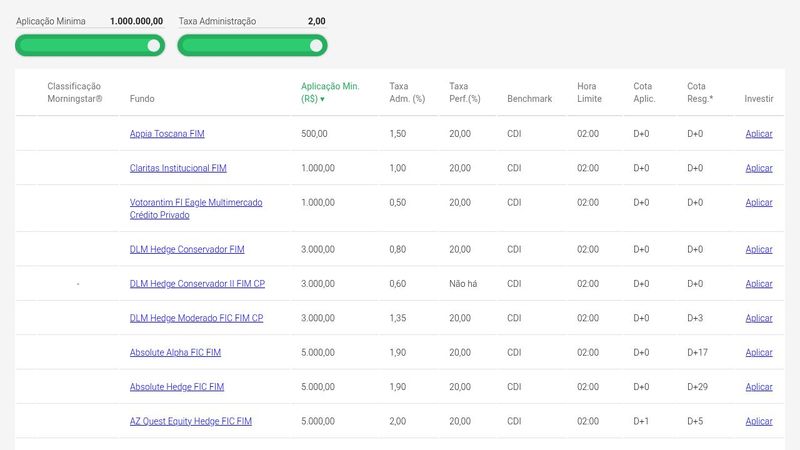800x450 pixels.
Task: Click the Taxa Administração slider handle
Action: click(316, 45)
